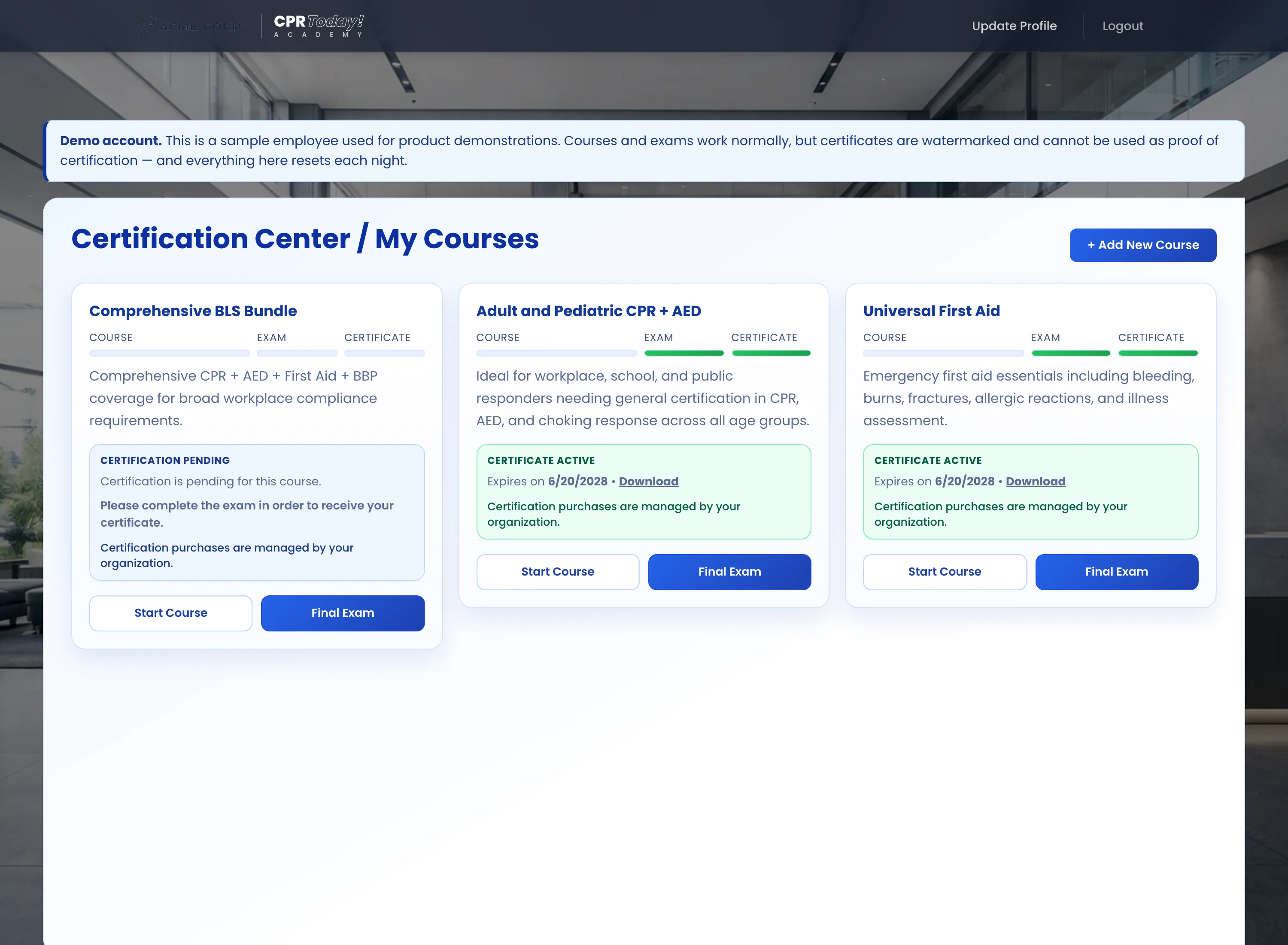This screenshot has height=945, width=1288.
Task: Click the Comprehensive CPR + AED description text
Action: (x=233, y=398)
